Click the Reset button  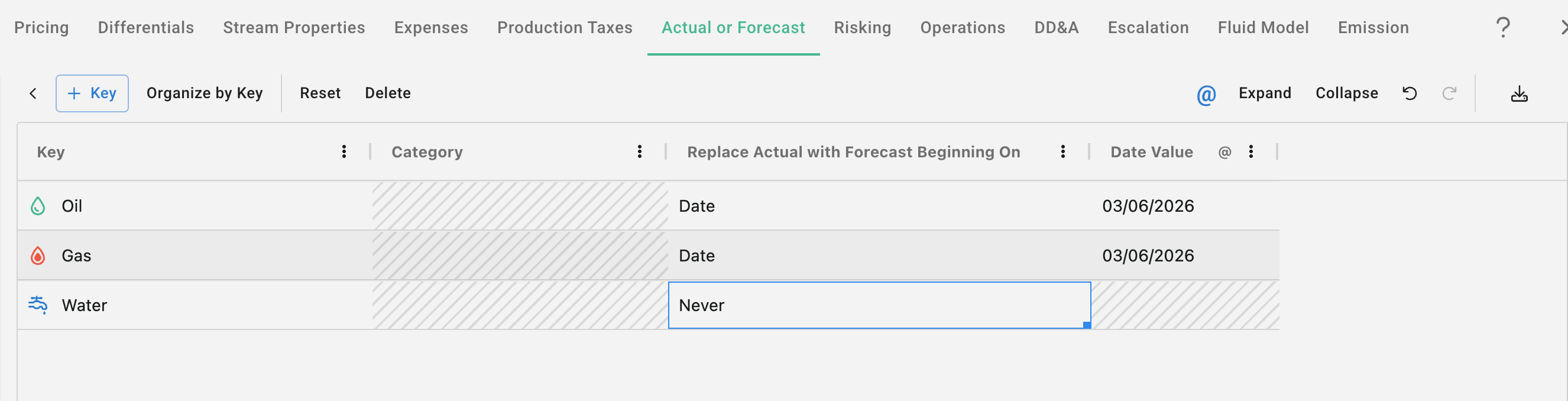pos(320,93)
